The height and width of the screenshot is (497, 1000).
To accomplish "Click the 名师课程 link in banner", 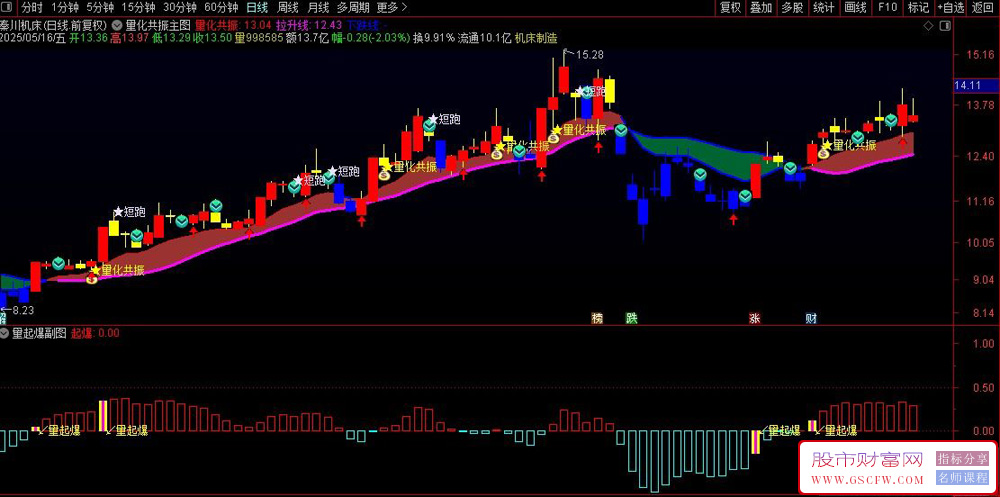I will click(962, 477).
